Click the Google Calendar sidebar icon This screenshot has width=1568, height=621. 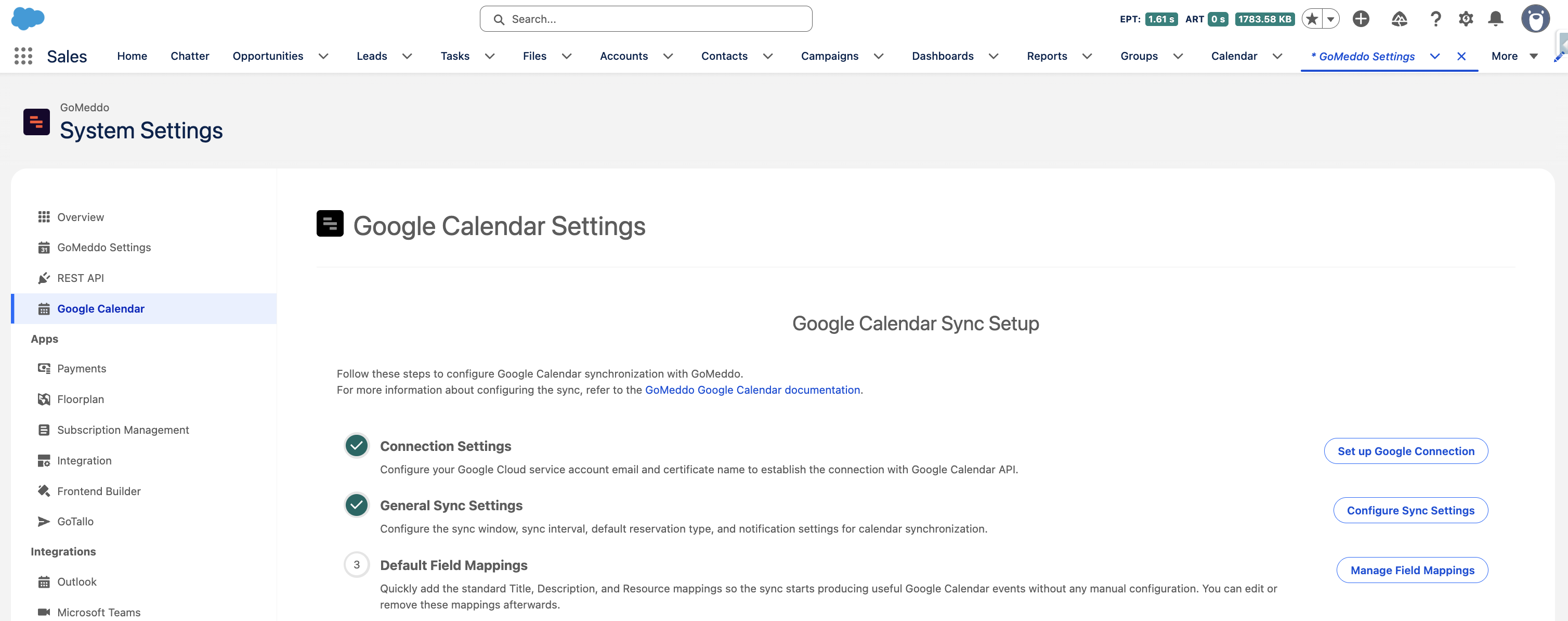pyautogui.click(x=44, y=308)
